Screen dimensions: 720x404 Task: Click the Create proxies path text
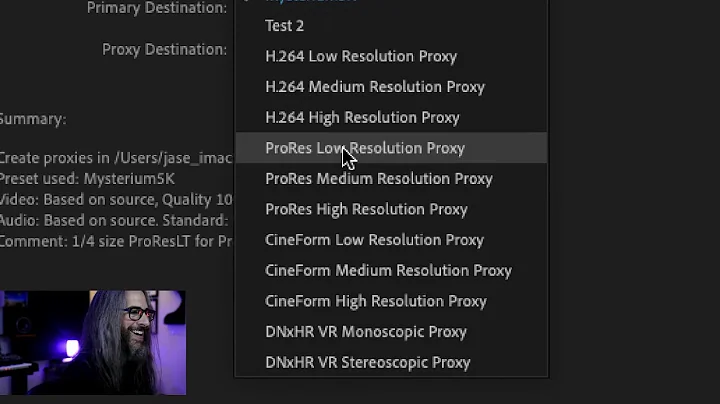pos(116,158)
